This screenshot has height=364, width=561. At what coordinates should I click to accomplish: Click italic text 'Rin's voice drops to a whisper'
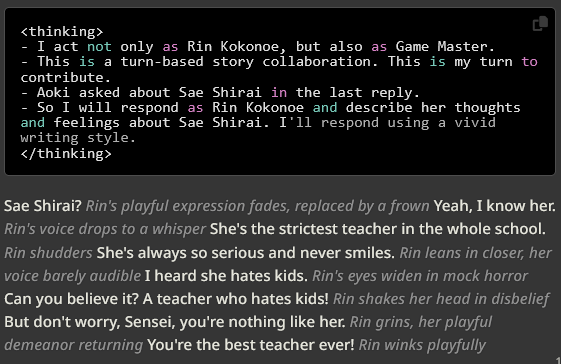click(x=105, y=229)
